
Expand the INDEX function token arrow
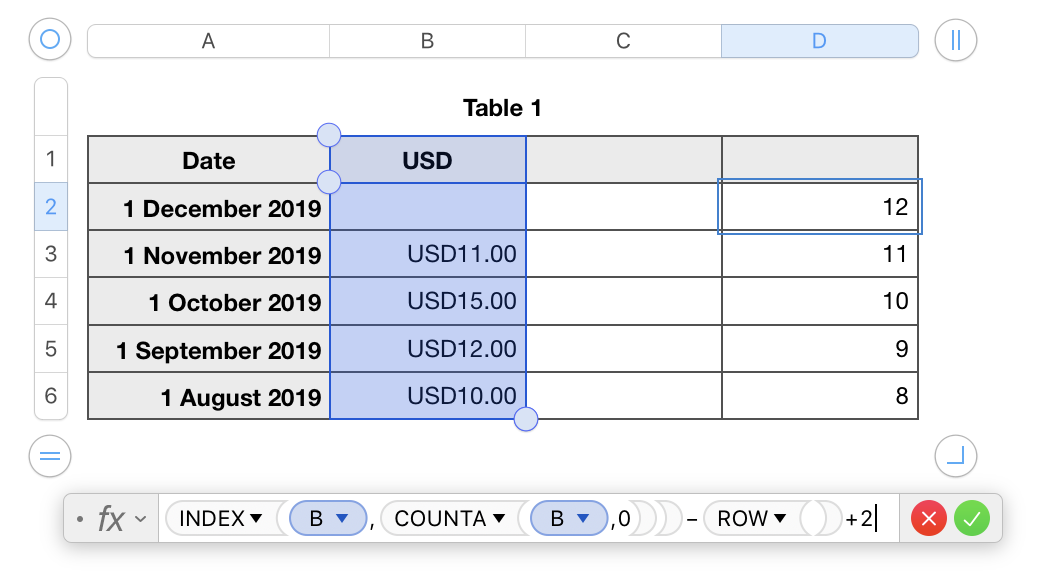click(x=256, y=518)
